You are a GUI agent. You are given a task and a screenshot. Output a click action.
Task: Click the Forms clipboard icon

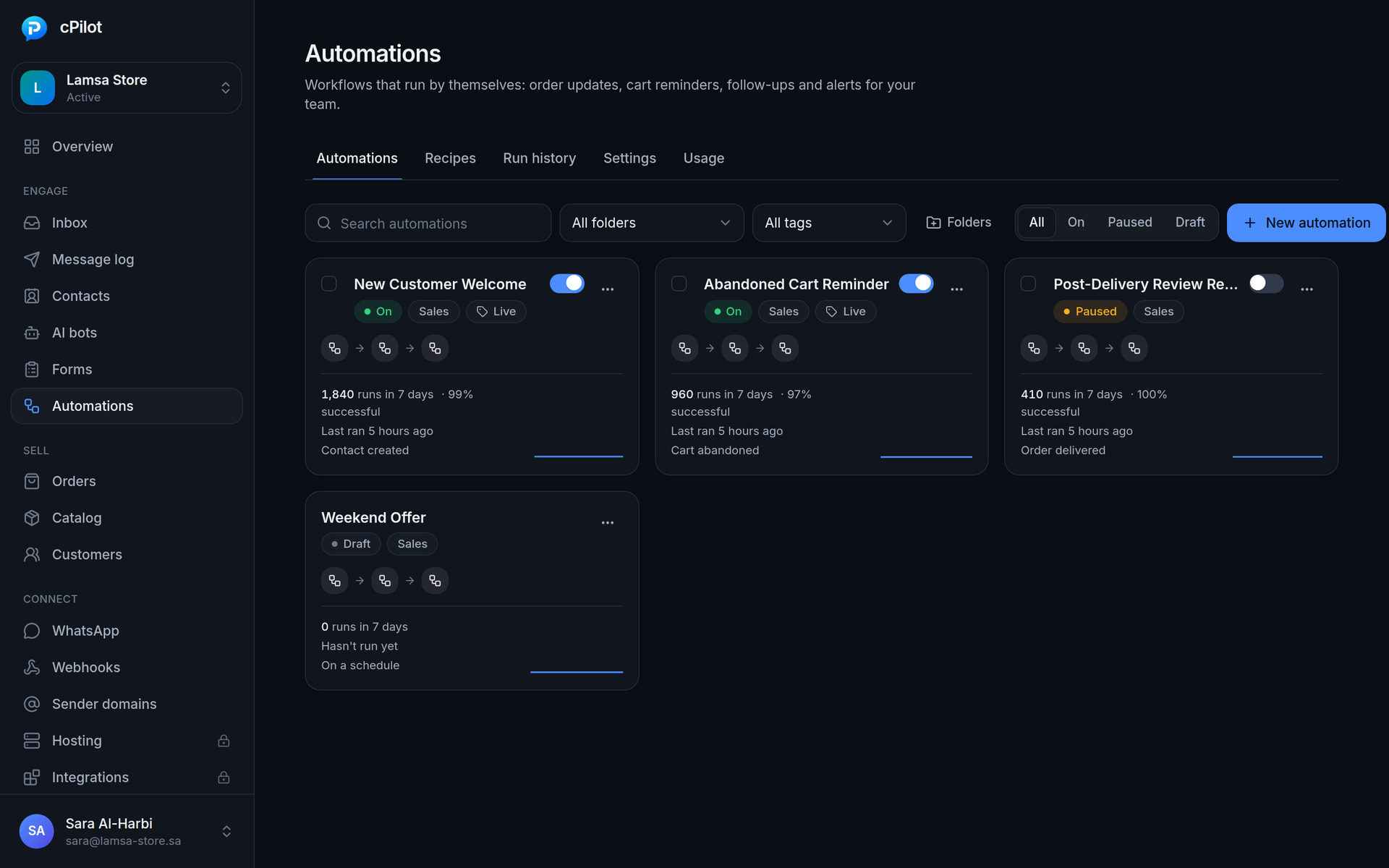(x=32, y=370)
